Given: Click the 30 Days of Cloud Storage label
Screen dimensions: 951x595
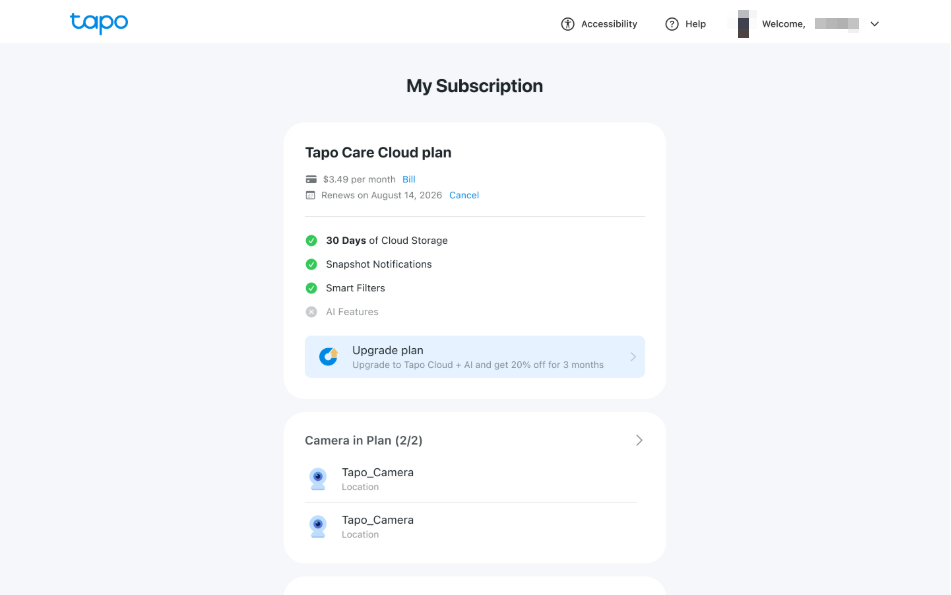Looking at the screenshot, I should (x=386, y=241).
